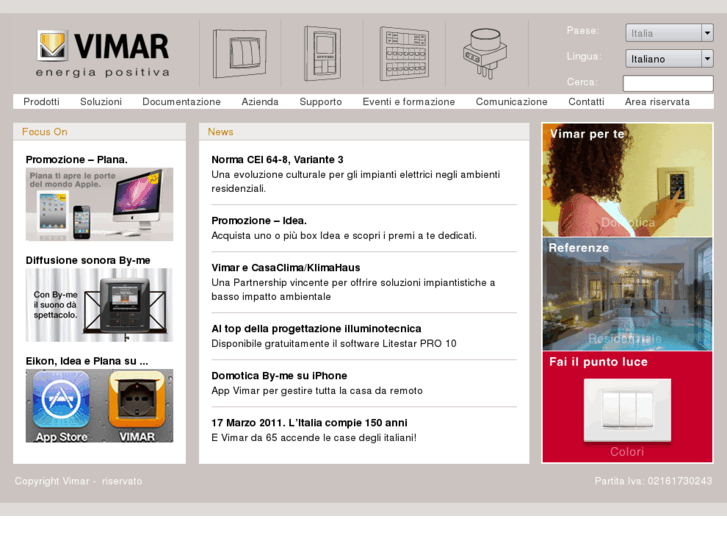This screenshot has width=727, height=545.
Task: Open the Eventi e formazione menu
Action: (x=408, y=102)
